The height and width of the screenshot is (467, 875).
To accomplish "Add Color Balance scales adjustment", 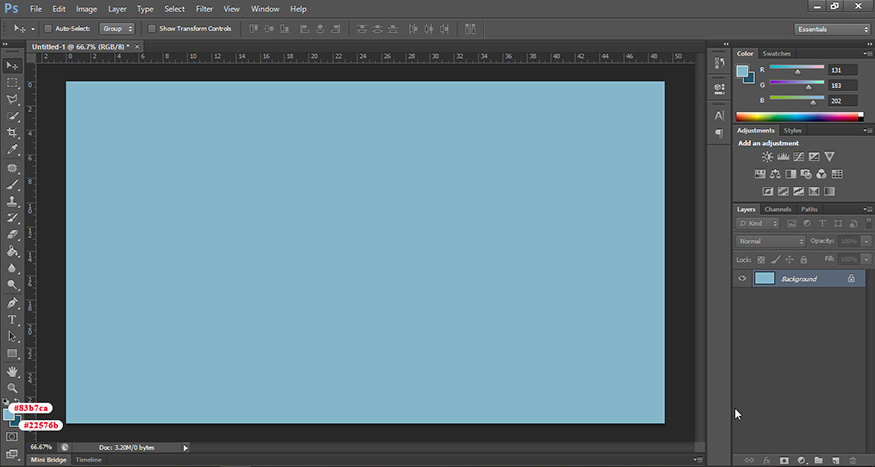I will 775,174.
